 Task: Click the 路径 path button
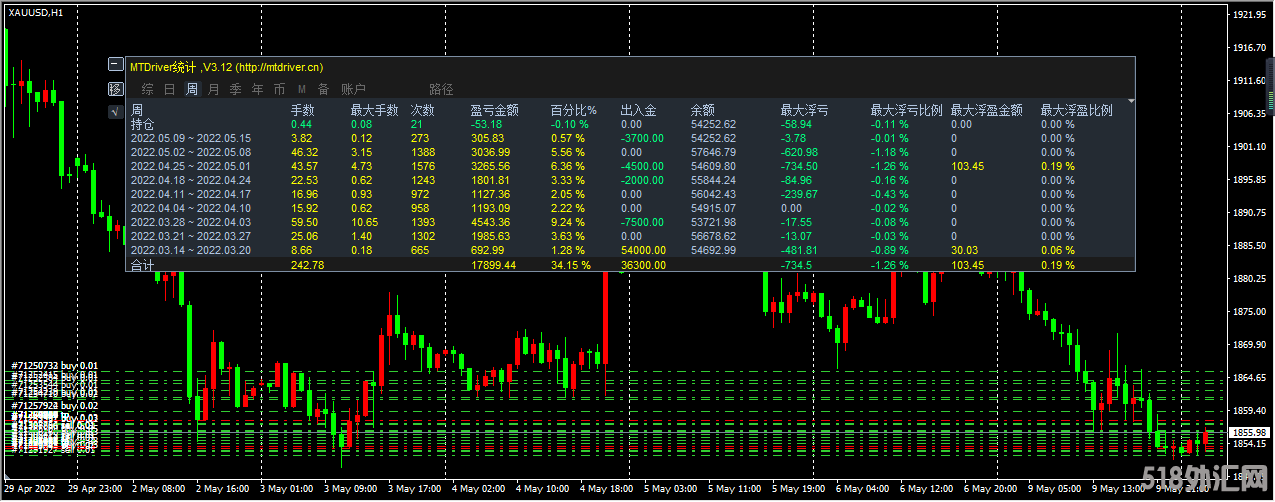point(441,90)
